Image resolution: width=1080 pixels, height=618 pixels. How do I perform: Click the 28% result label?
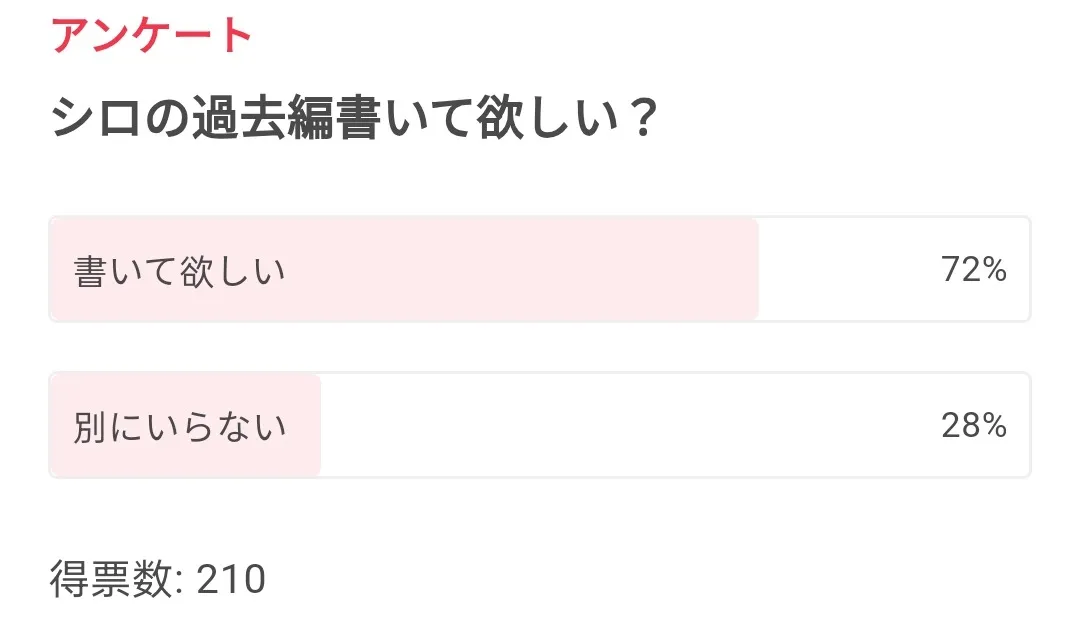(x=973, y=427)
